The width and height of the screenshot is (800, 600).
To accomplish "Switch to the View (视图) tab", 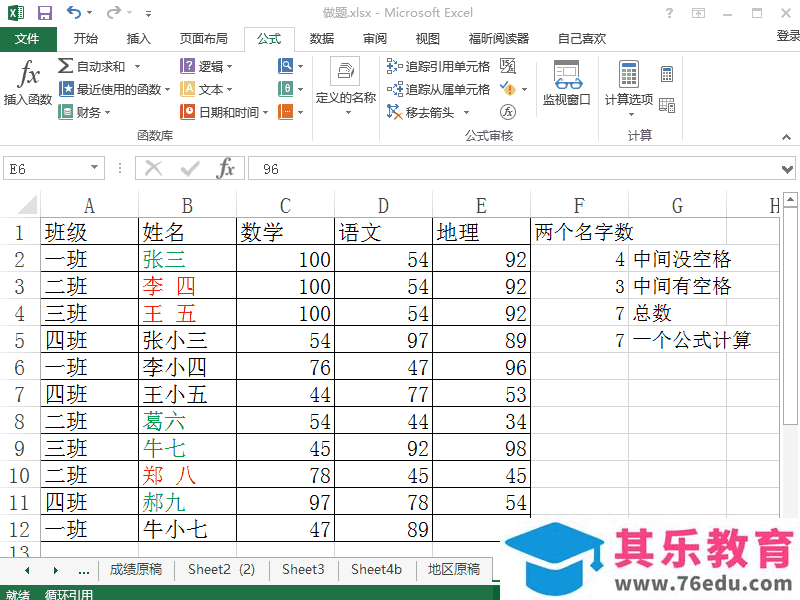I will coord(428,39).
